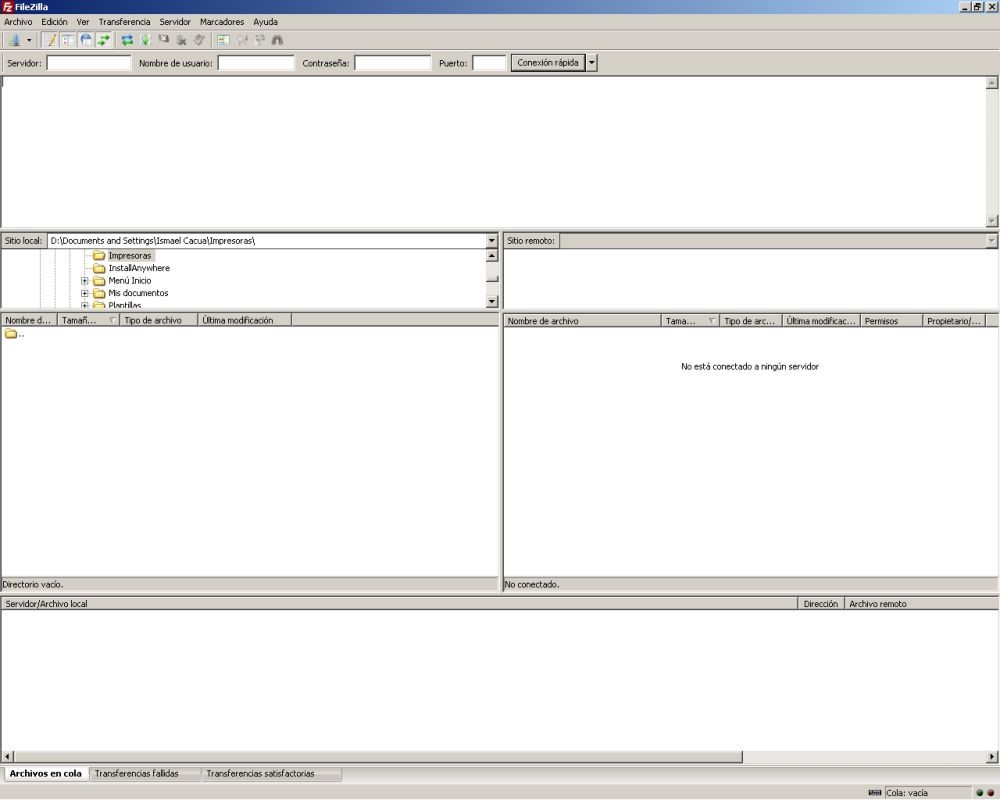The height and width of the screenshot is (800, 1000).
Task: Open the Transferencia menu
Action: click(x=124, y=22)
